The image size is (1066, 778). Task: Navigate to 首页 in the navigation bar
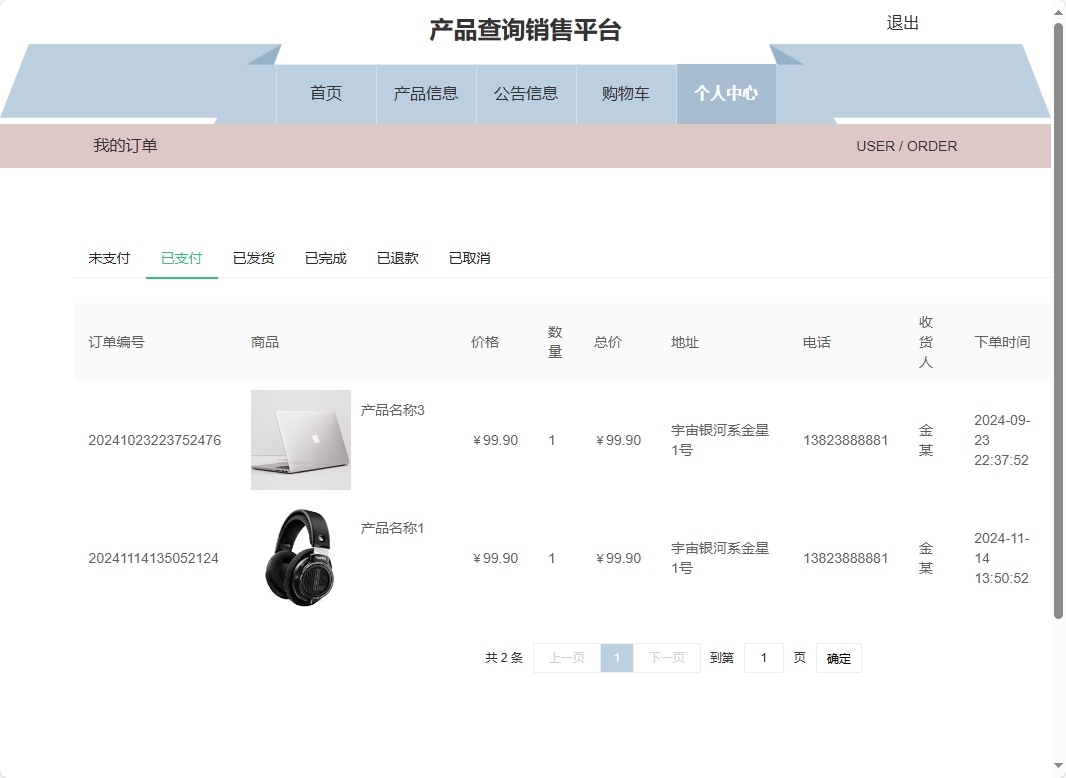click(326, 93)
